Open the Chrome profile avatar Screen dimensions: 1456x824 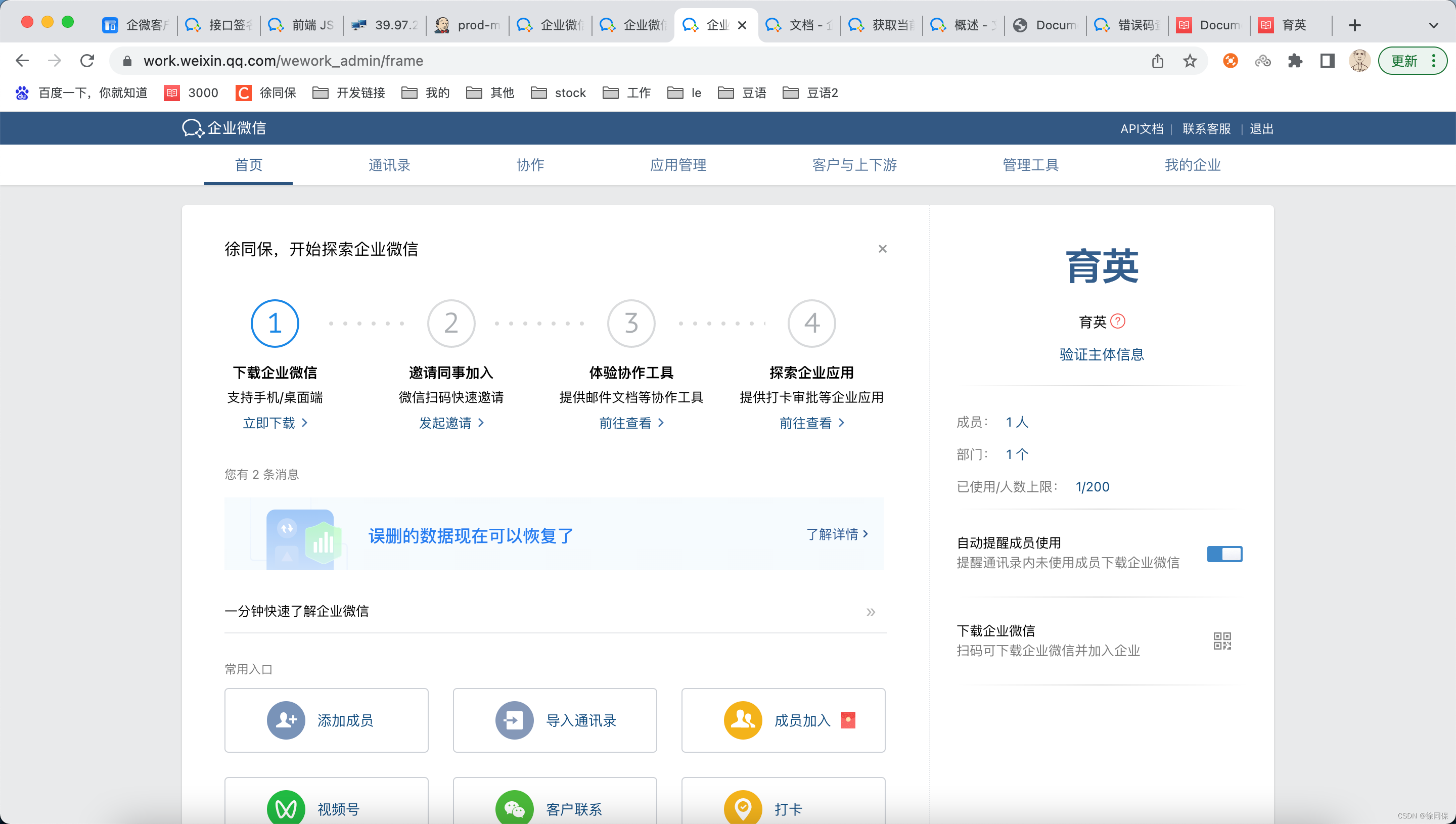click(x=1359, y=61)
